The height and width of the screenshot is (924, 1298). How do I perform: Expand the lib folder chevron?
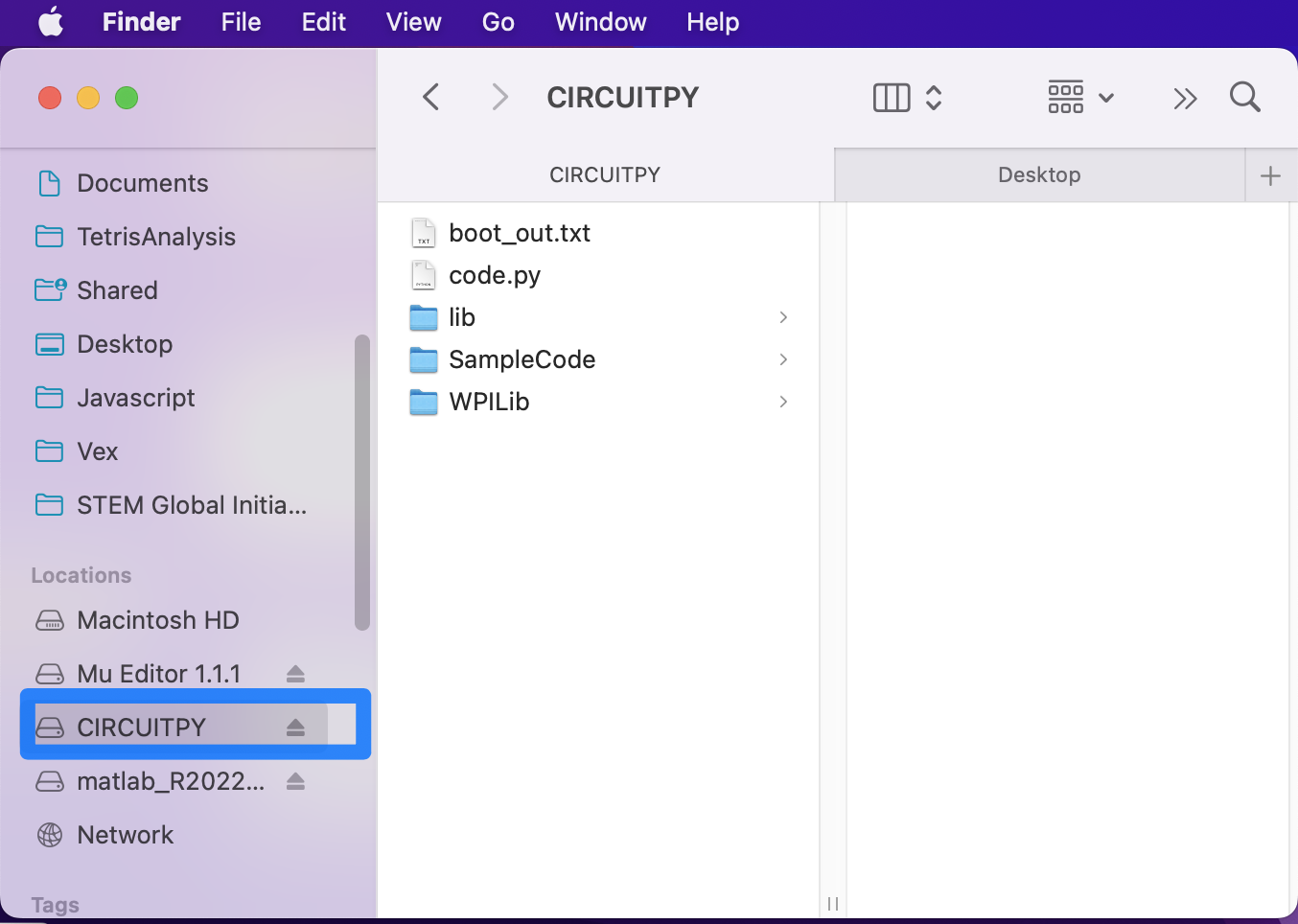click(783, 317)
